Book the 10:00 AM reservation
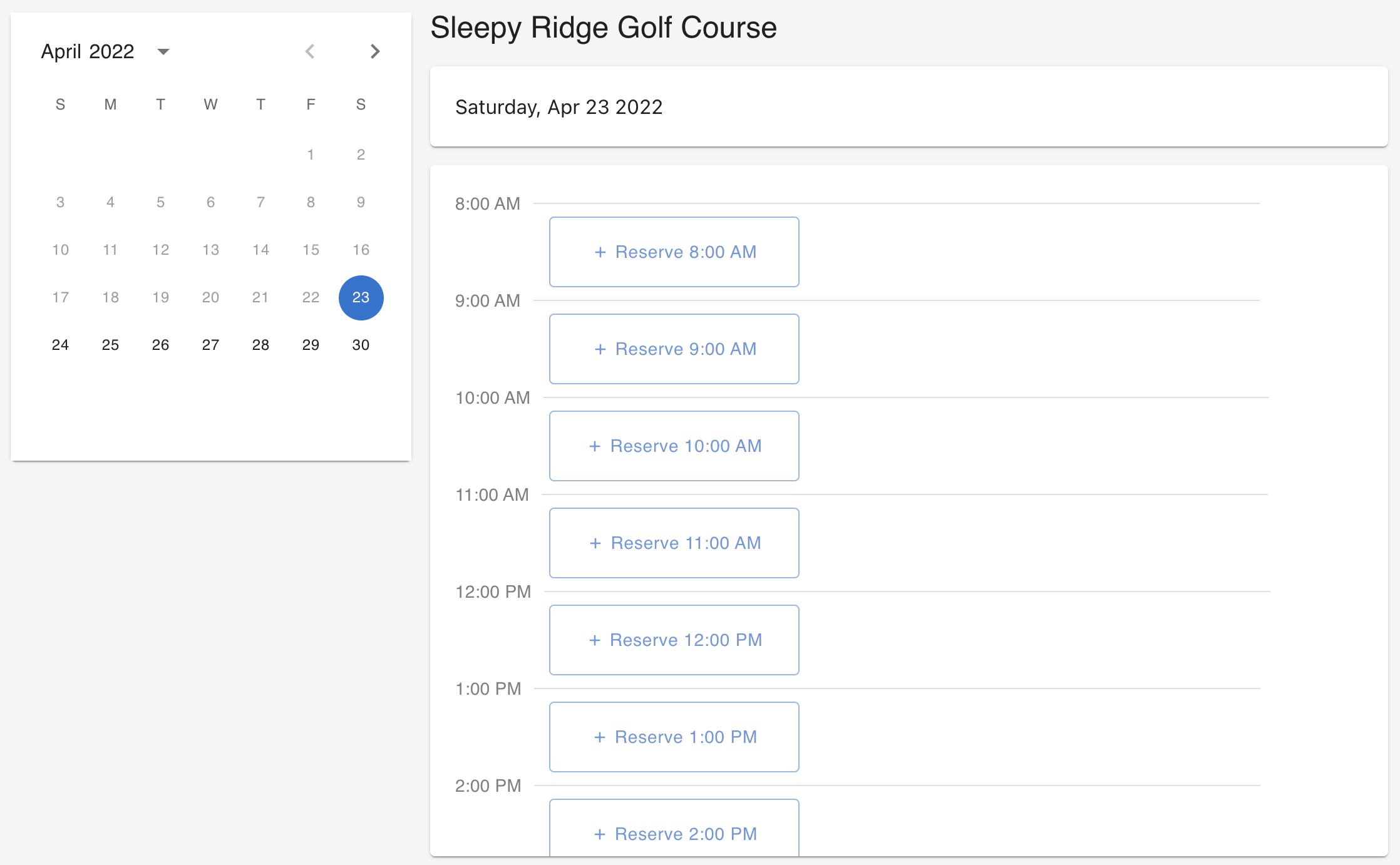 coord(674,446)
